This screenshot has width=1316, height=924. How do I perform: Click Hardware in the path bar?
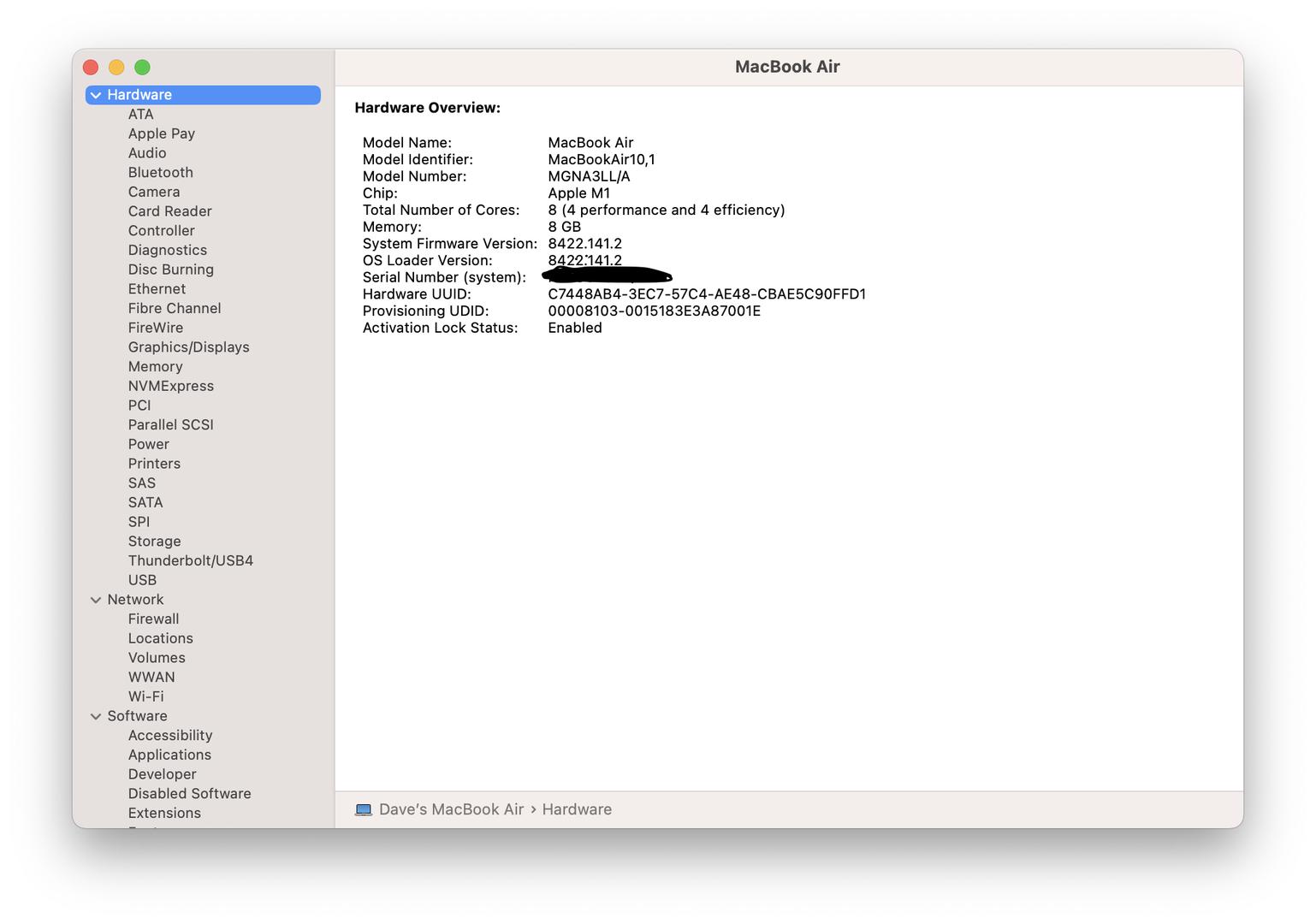coord(577,809)
